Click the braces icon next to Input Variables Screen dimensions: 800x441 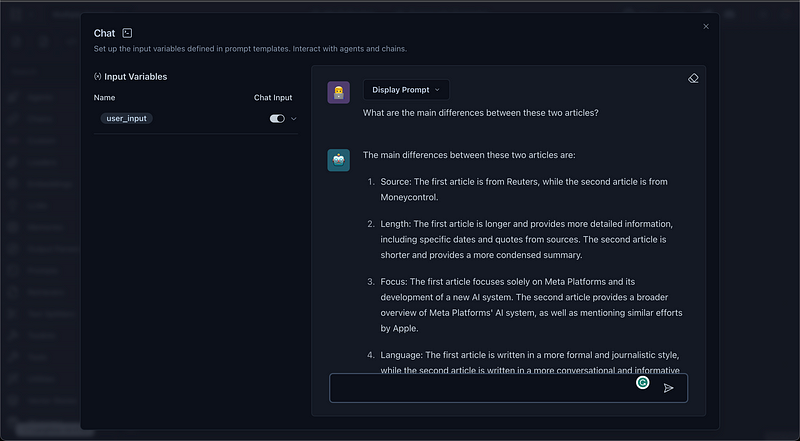point(97,76)
